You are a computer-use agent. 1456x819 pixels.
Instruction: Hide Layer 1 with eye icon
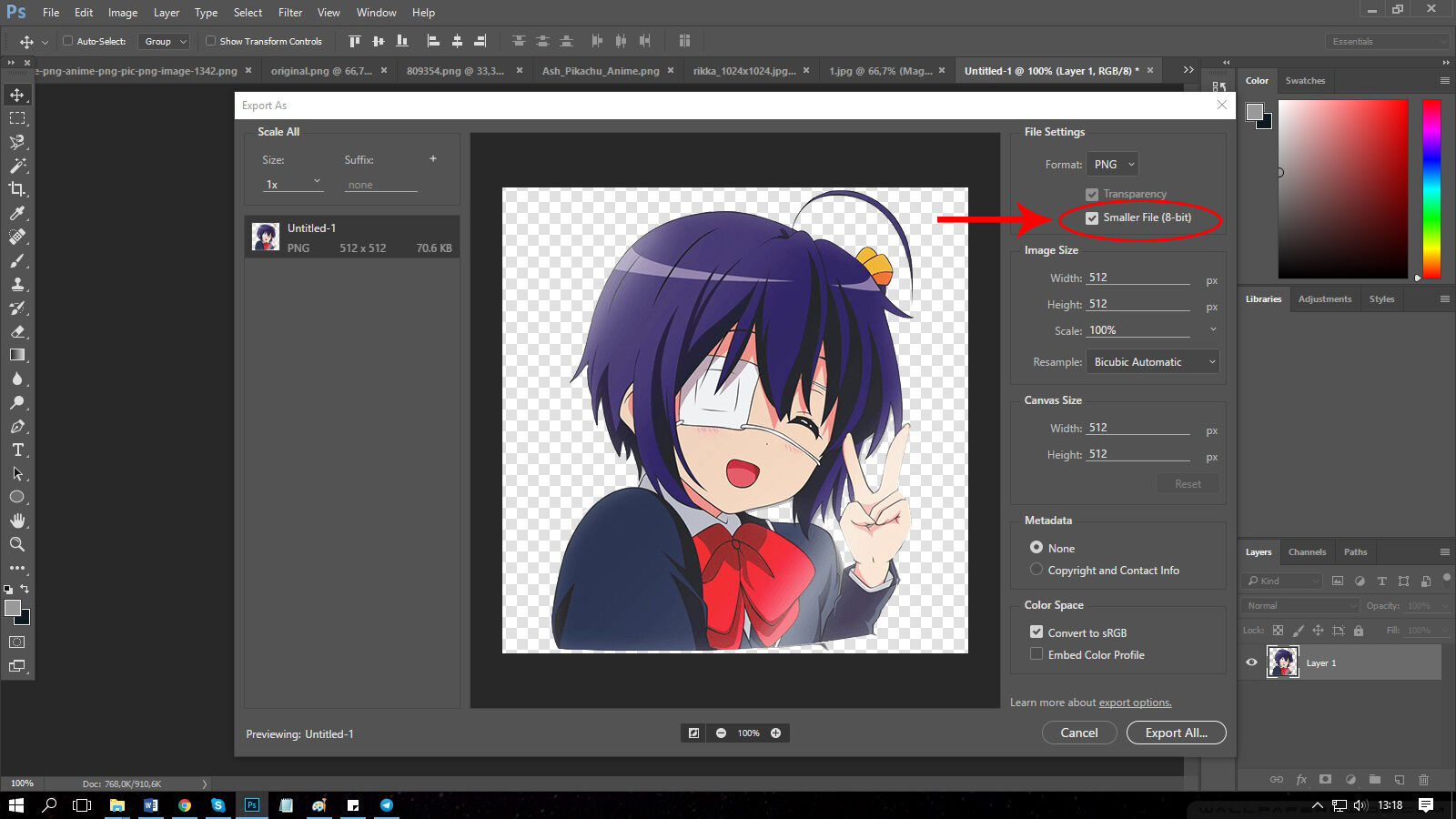(1251, 662)
